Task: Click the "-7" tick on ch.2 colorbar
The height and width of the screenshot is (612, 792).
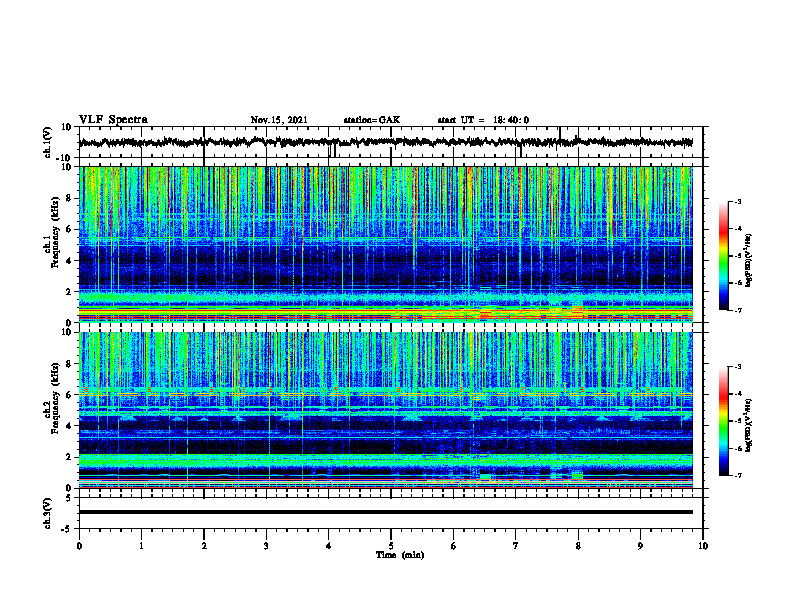Action: tap(737, 475)
